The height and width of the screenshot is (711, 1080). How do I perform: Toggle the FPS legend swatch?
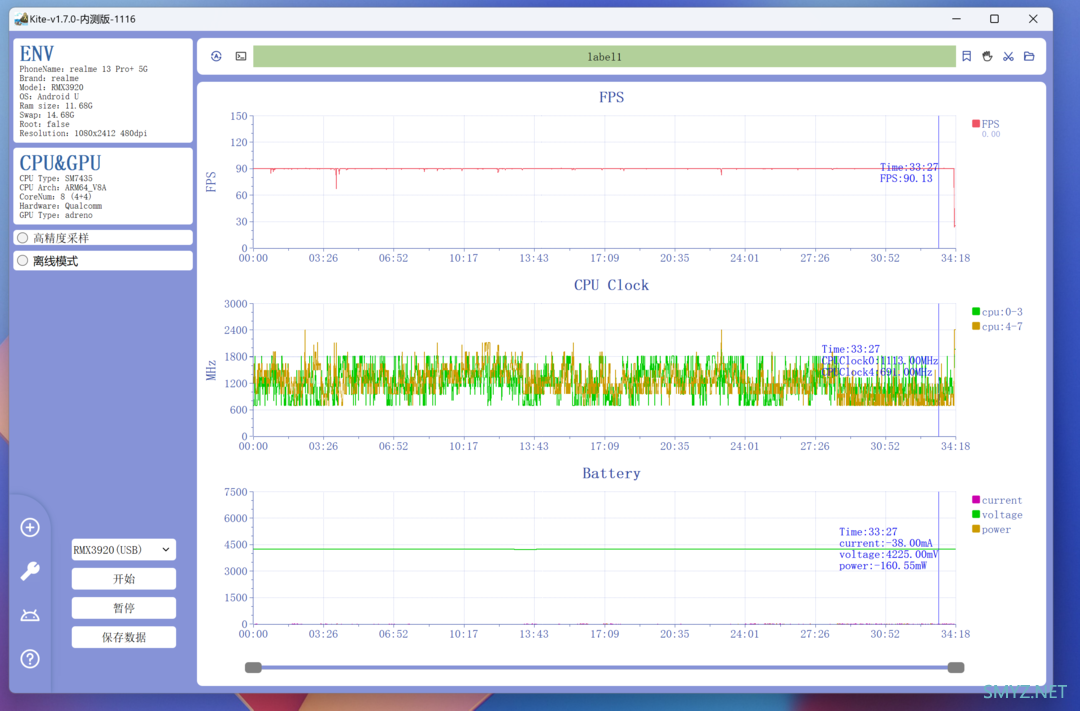click(976, 124)
